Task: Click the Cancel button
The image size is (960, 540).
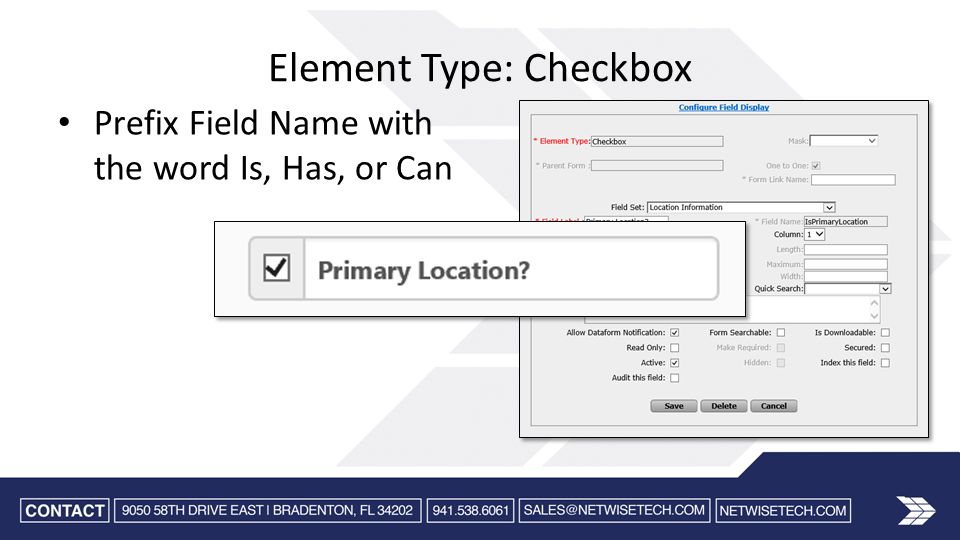Action: coord(774,406)
